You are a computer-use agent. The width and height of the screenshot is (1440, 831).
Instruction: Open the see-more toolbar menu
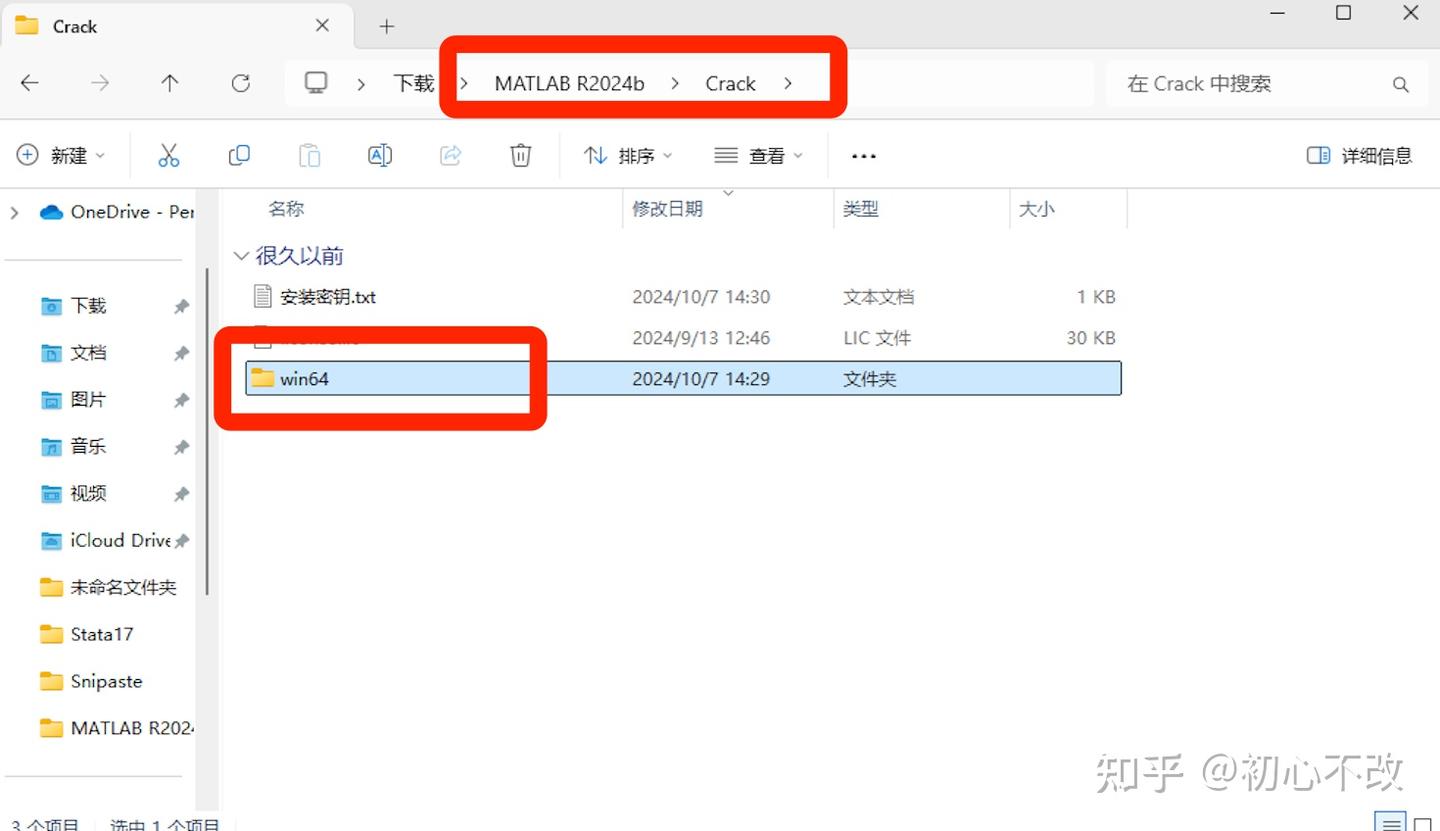click(x=862, y=155)
